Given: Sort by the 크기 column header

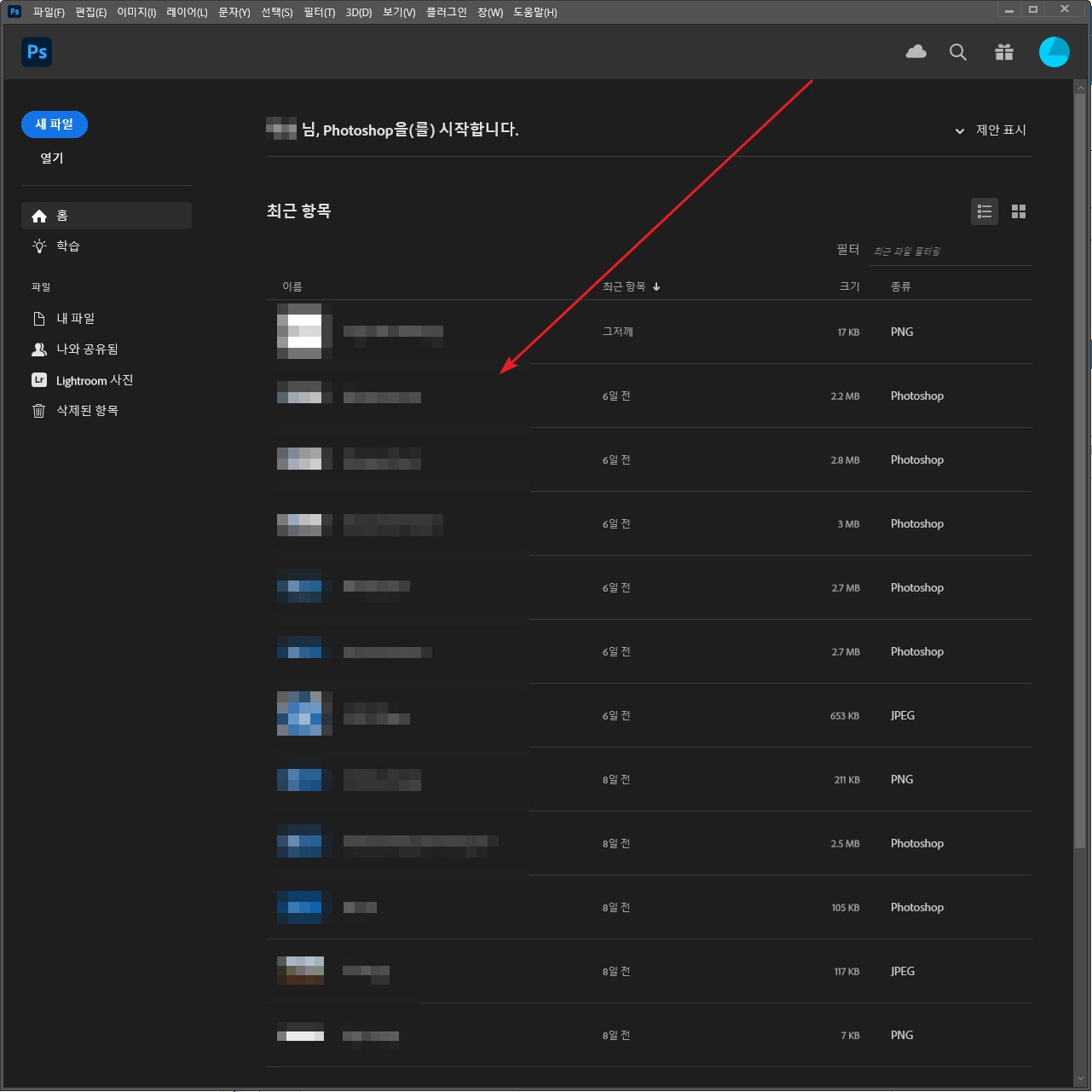Looking at the screenshot, I should click(x=850, y=286).
